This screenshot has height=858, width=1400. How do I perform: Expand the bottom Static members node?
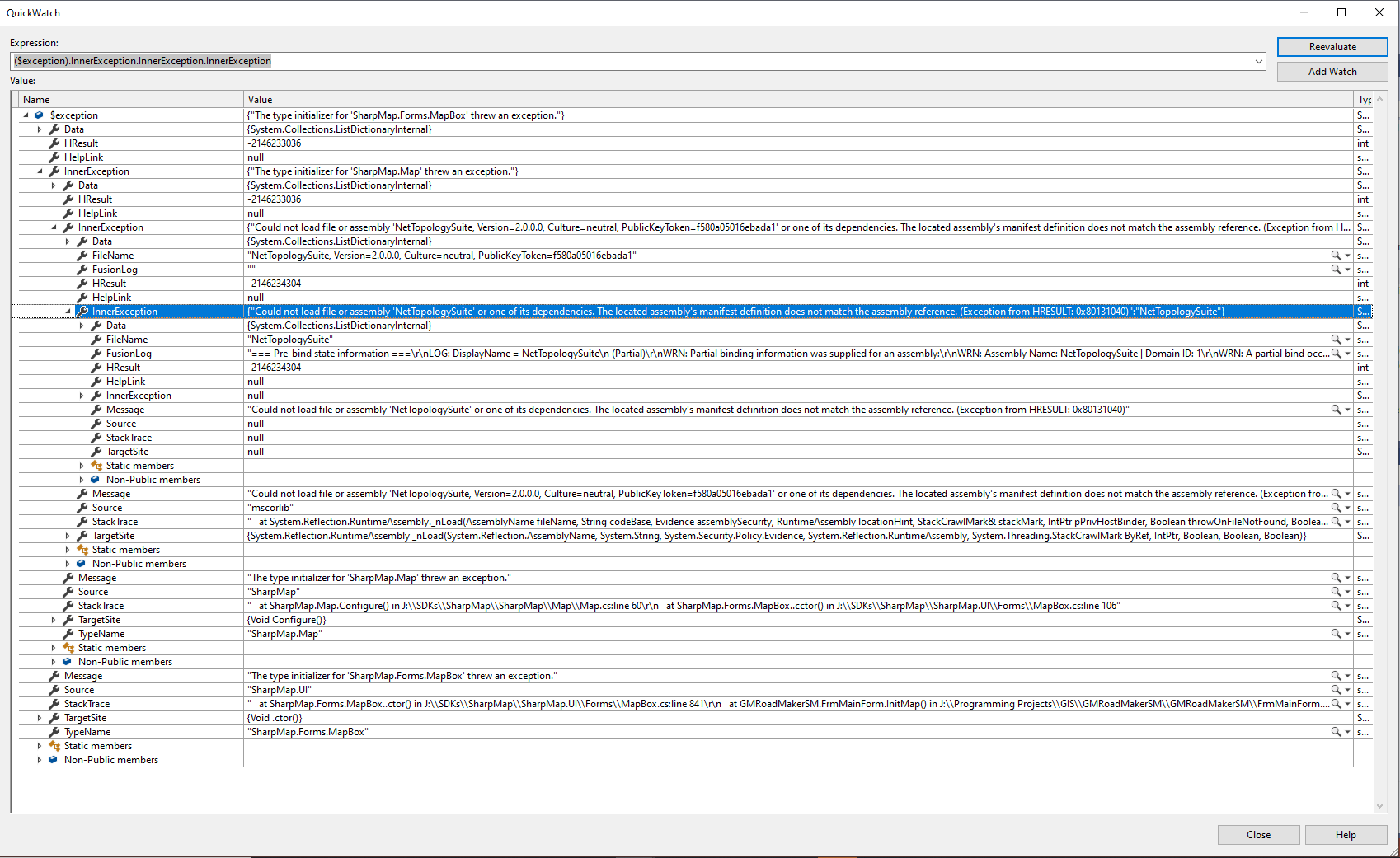point(40,745)
